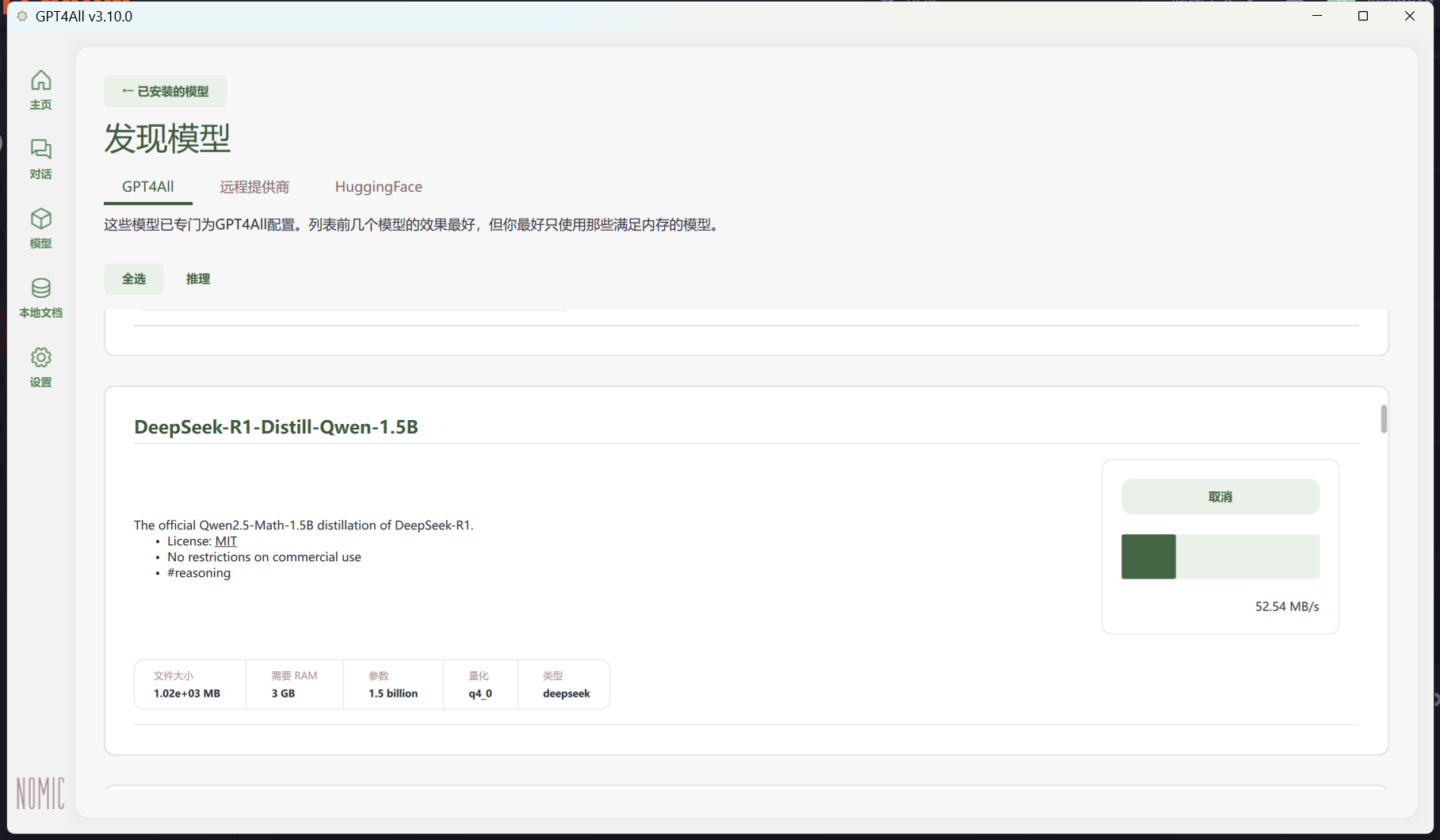
Task: Click the #reasoning tag text
Action: [199, 573]
